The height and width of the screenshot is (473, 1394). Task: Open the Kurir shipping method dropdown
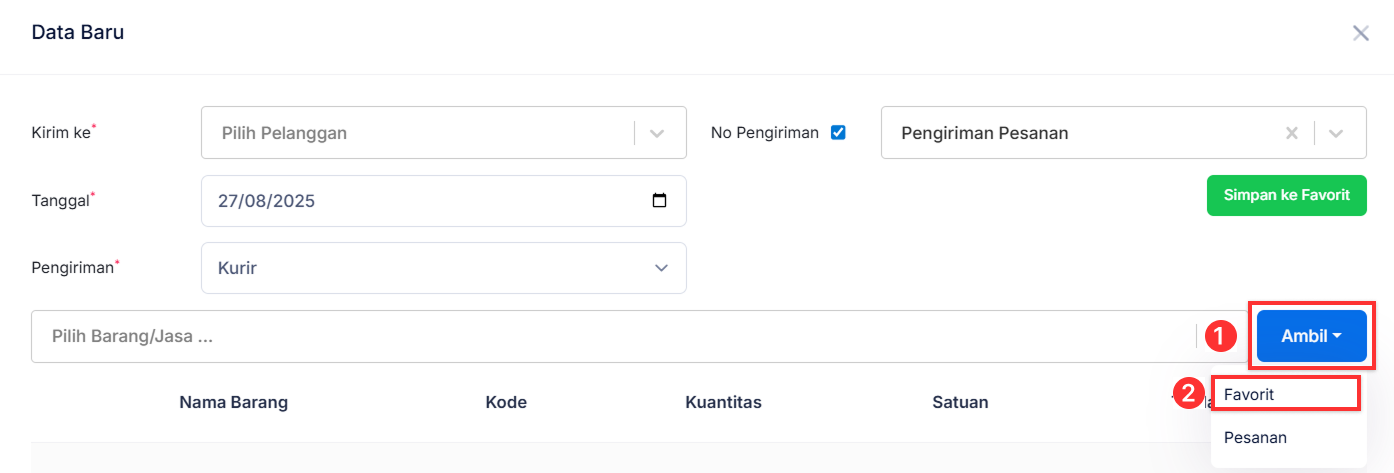click(x=443, y=268)
